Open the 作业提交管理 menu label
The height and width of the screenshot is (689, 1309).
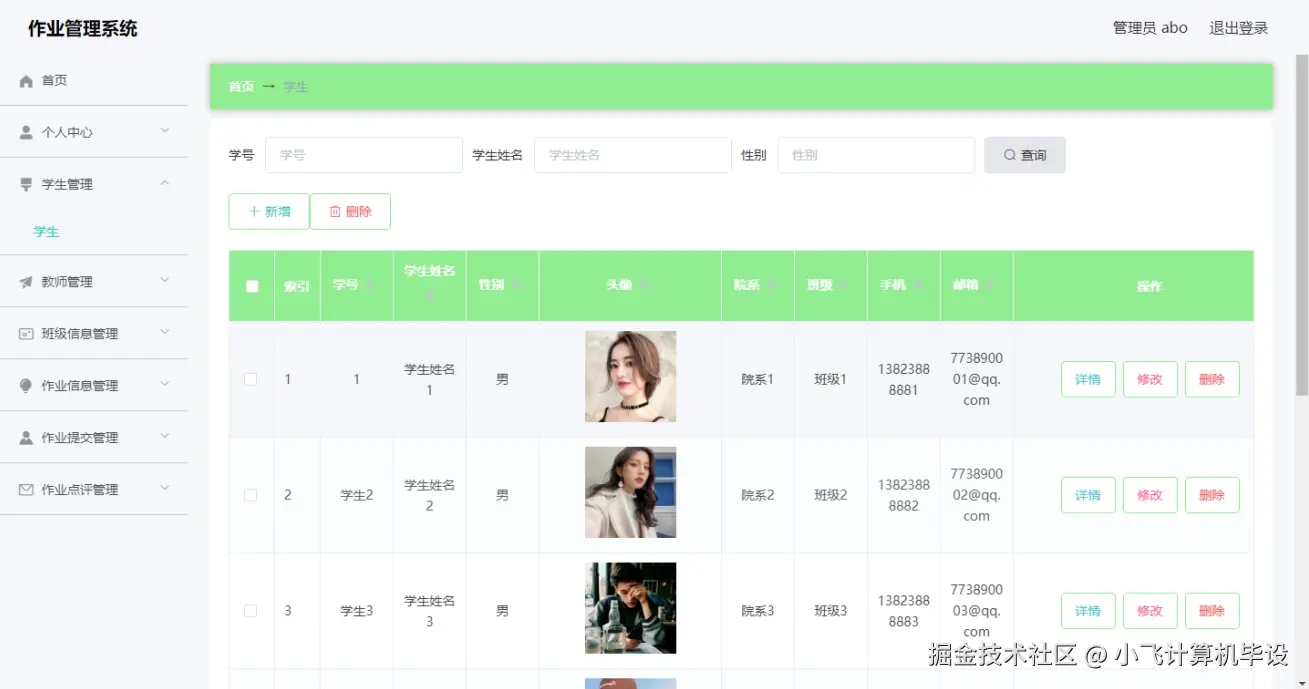point(80,438)
